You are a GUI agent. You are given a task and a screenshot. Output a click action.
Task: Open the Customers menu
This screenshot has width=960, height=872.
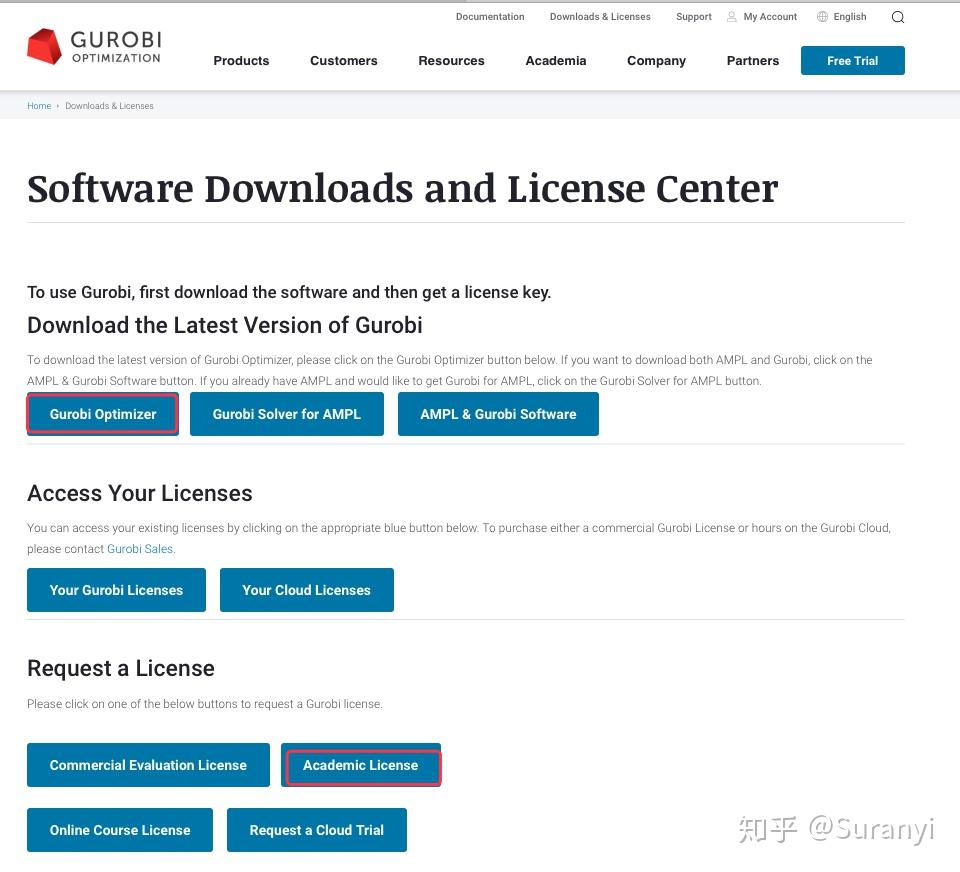pos(343,61)
